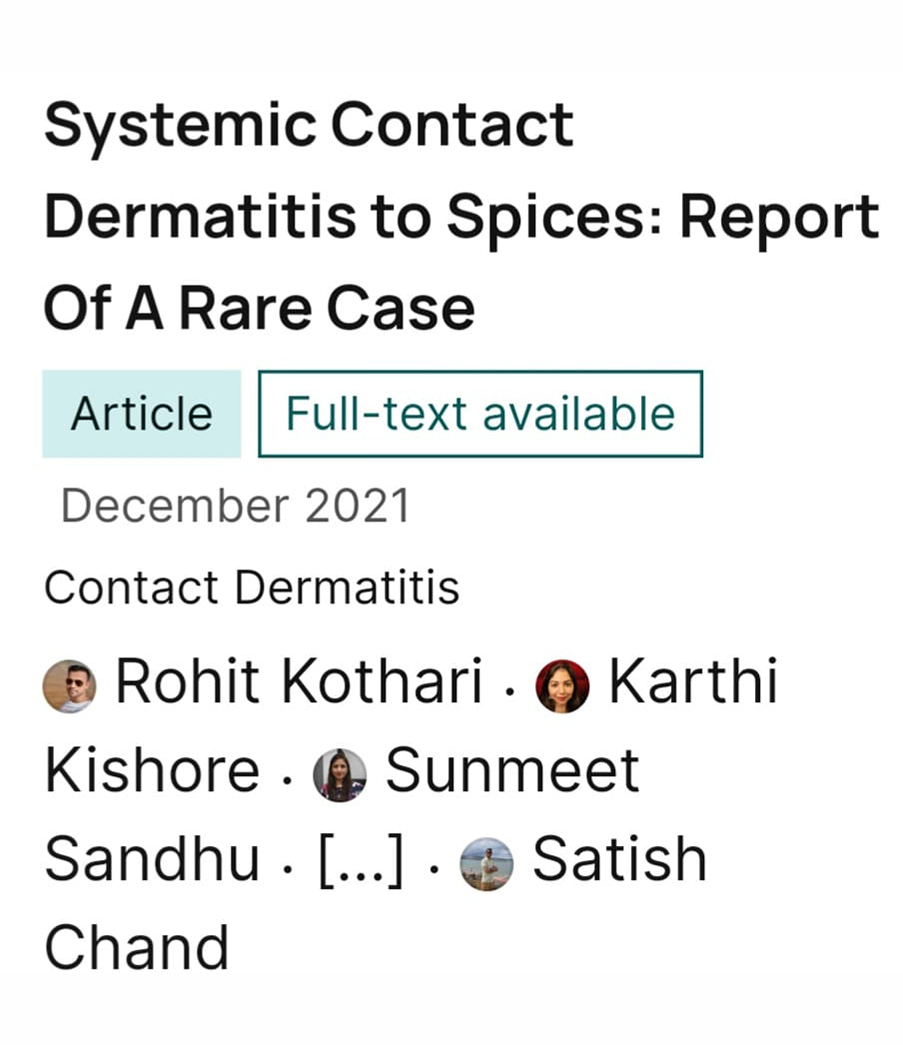The width and height of the screenshot is (903, 1045).
Task: Click the title line 'Systemic Contact'
Action: click(309, 127)
